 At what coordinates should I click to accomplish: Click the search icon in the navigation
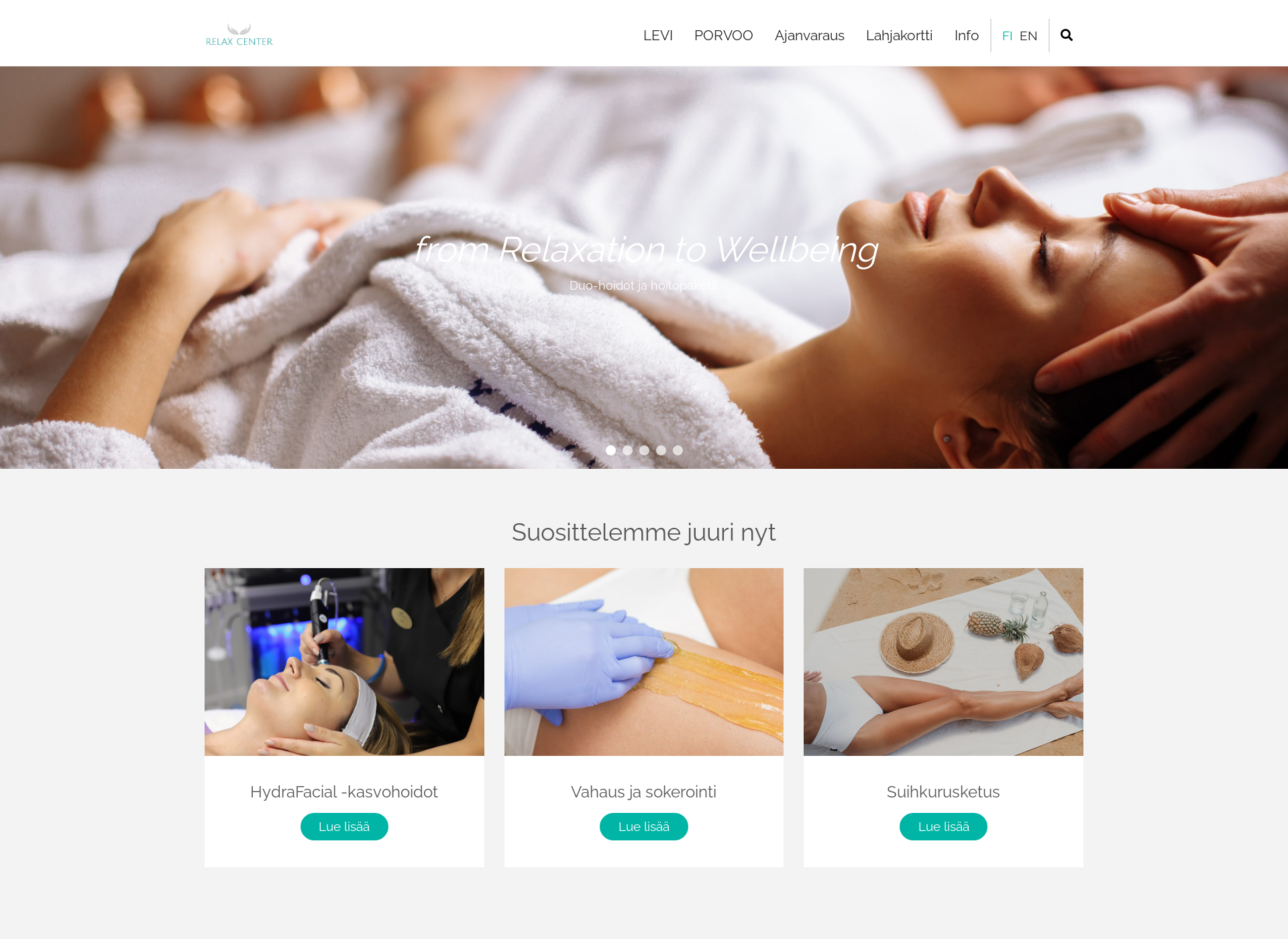click(x=1066, y=35)
